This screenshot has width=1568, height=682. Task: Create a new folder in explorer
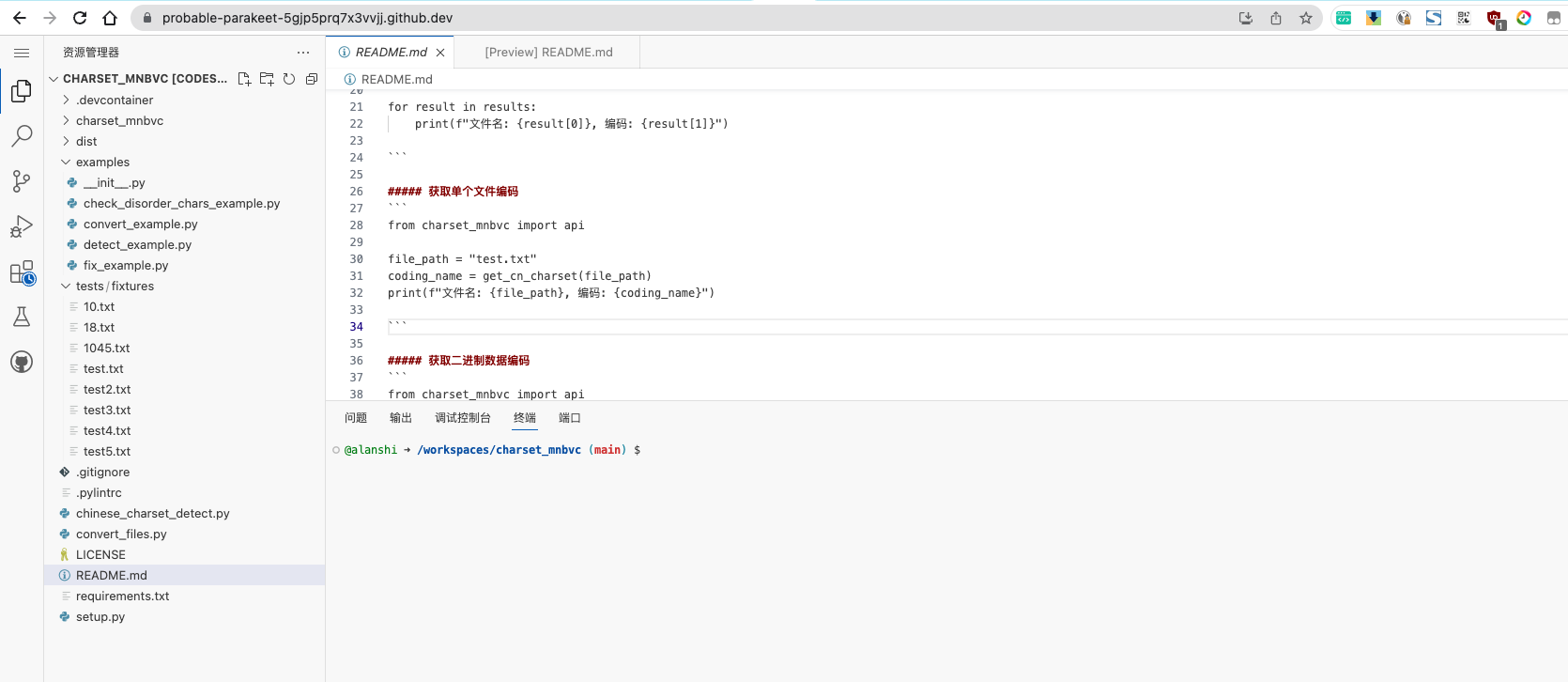(x=267, y=79)
